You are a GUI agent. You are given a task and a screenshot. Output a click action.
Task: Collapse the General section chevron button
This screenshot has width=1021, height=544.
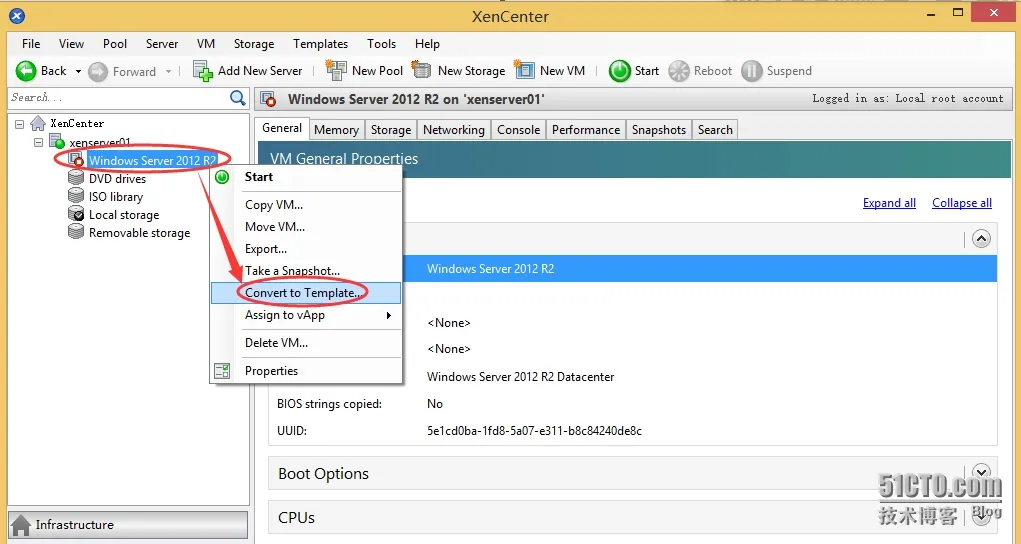[981, 238]
